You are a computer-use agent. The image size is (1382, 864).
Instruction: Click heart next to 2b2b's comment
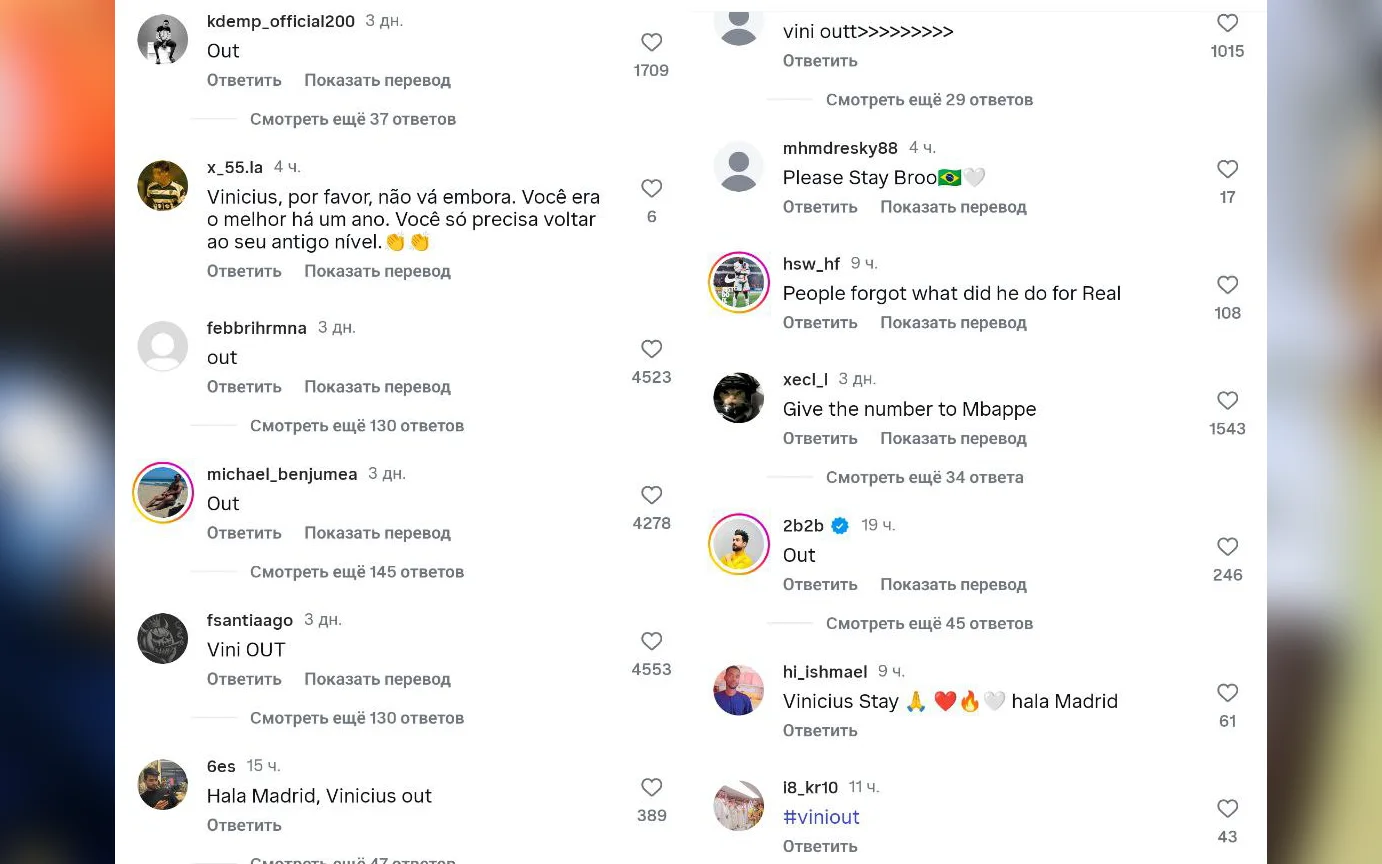click(1227, 547)
